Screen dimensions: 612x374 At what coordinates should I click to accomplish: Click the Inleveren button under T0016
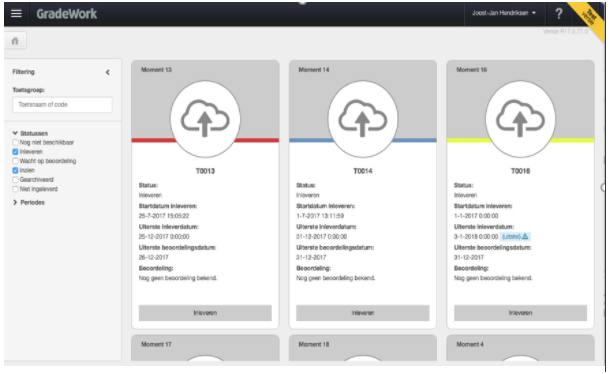[520, 313]
